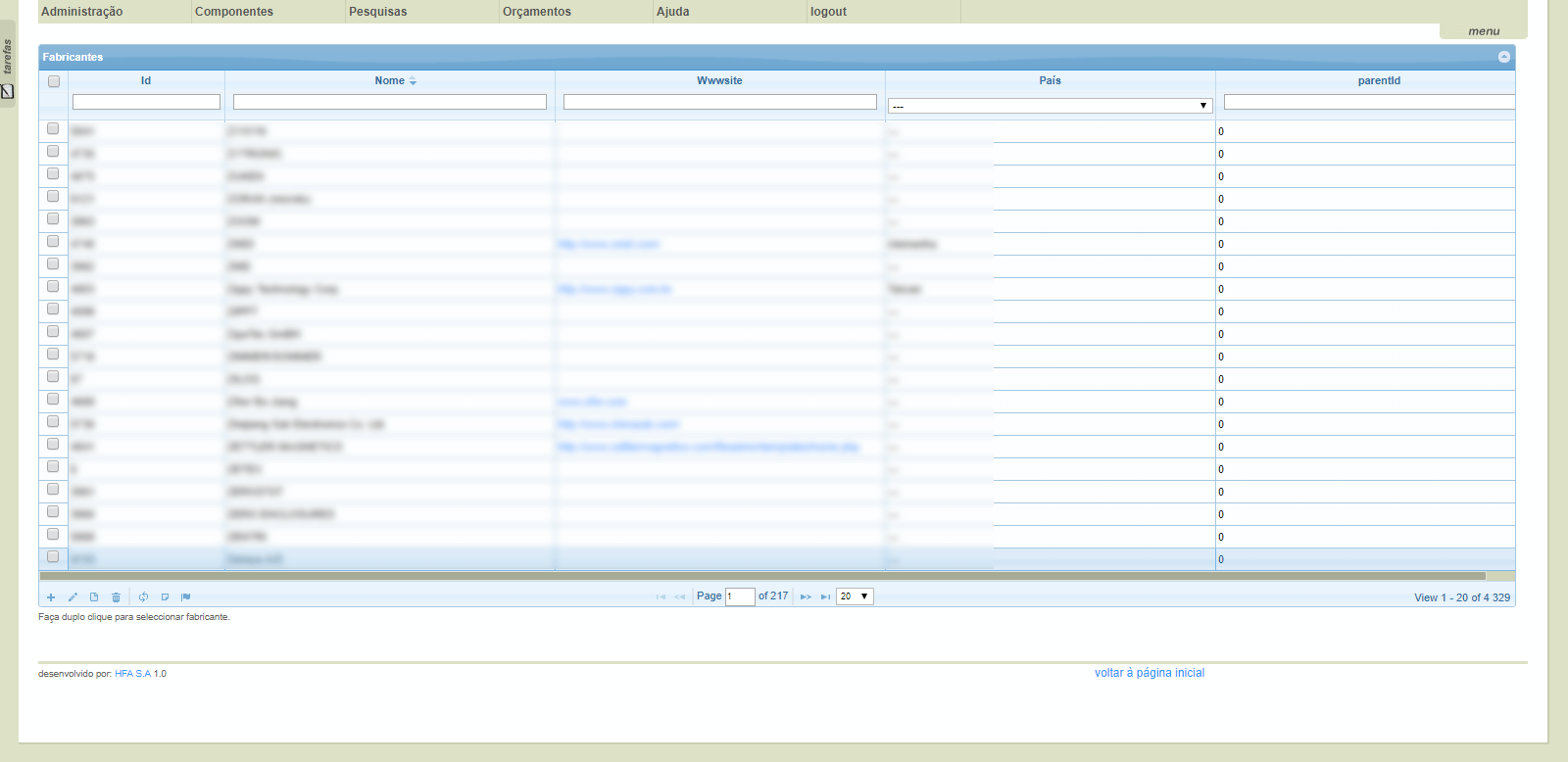This screenshot has height=762, width=1568.
Task: Open the Administração menu
Action: point(82,12)
